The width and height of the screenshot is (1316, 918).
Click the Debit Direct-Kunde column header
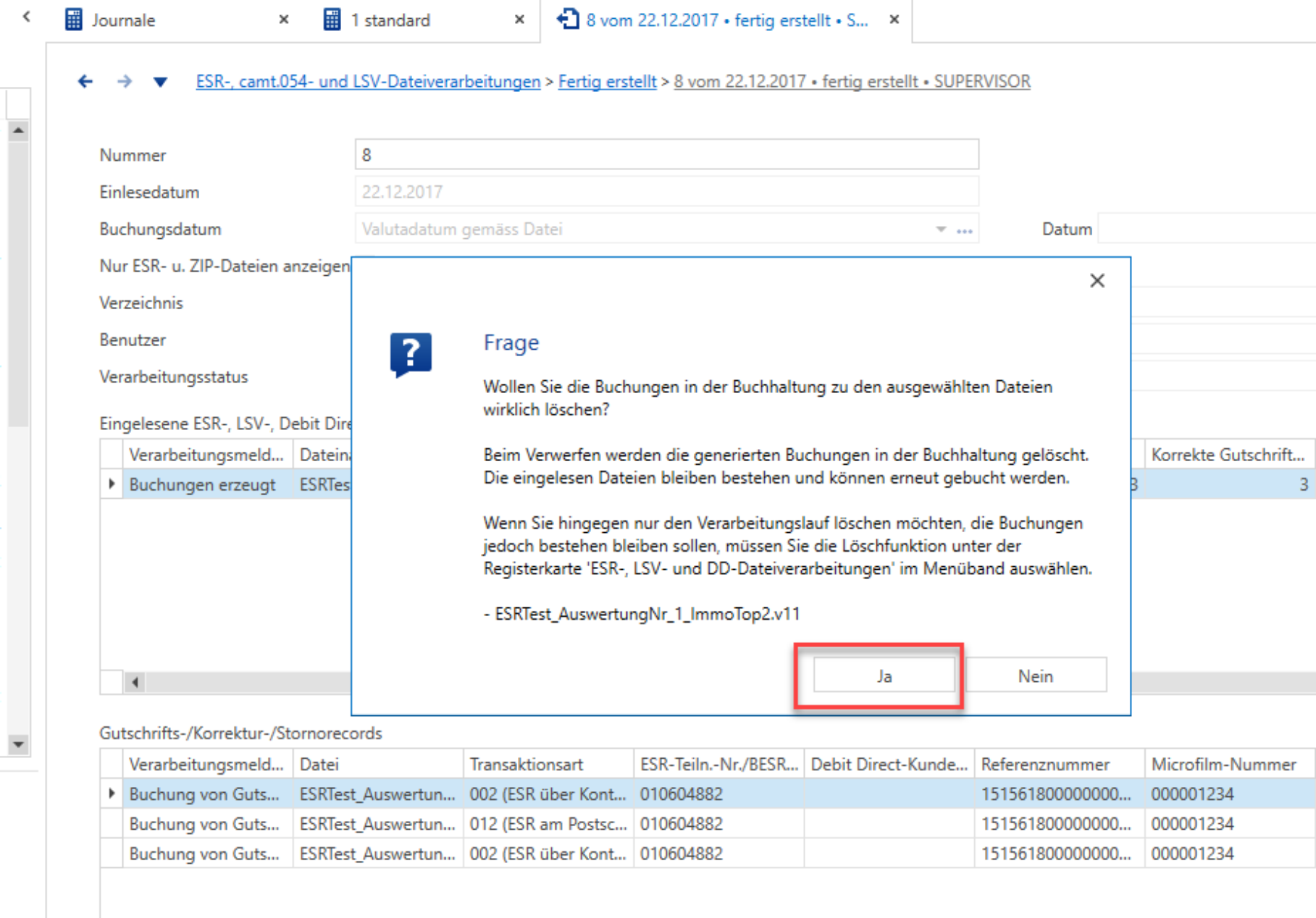[889, 765]
